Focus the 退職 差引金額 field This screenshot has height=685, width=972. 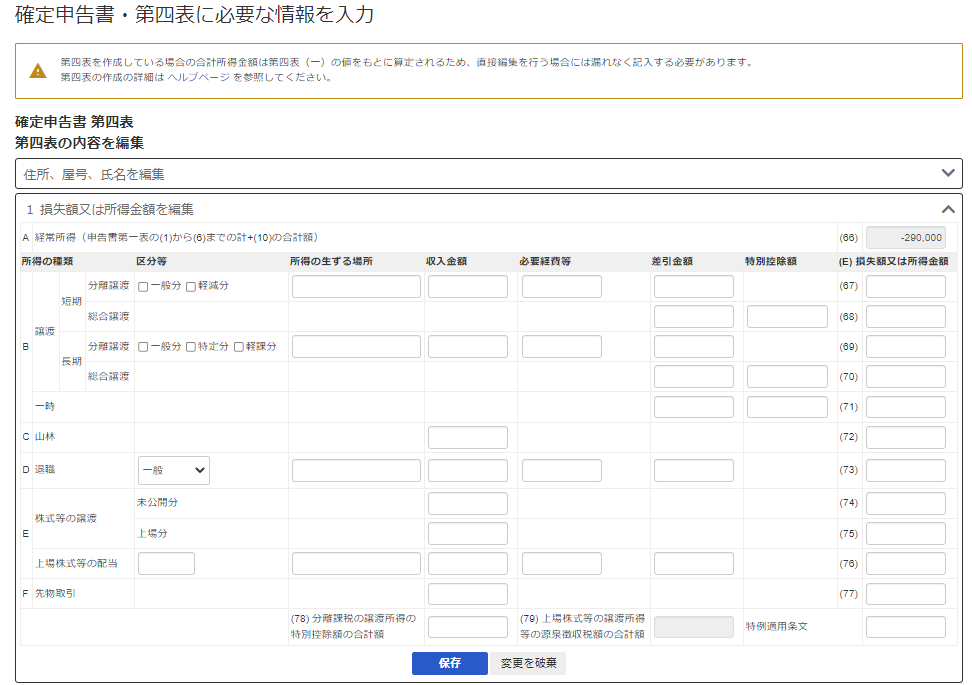pyautogui.click(x=694, y=471)
